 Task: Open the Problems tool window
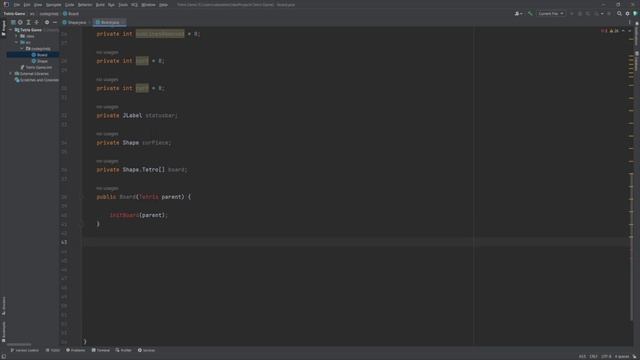(x=76, y=351)
